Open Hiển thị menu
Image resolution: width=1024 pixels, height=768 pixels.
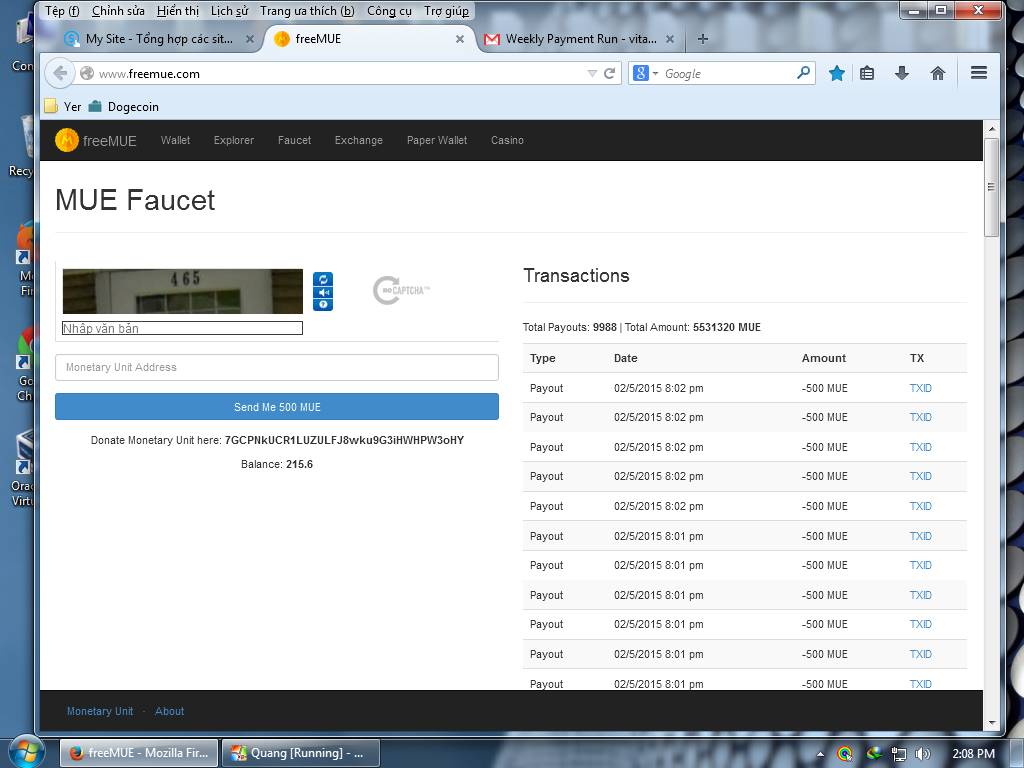tap(178, 10)
